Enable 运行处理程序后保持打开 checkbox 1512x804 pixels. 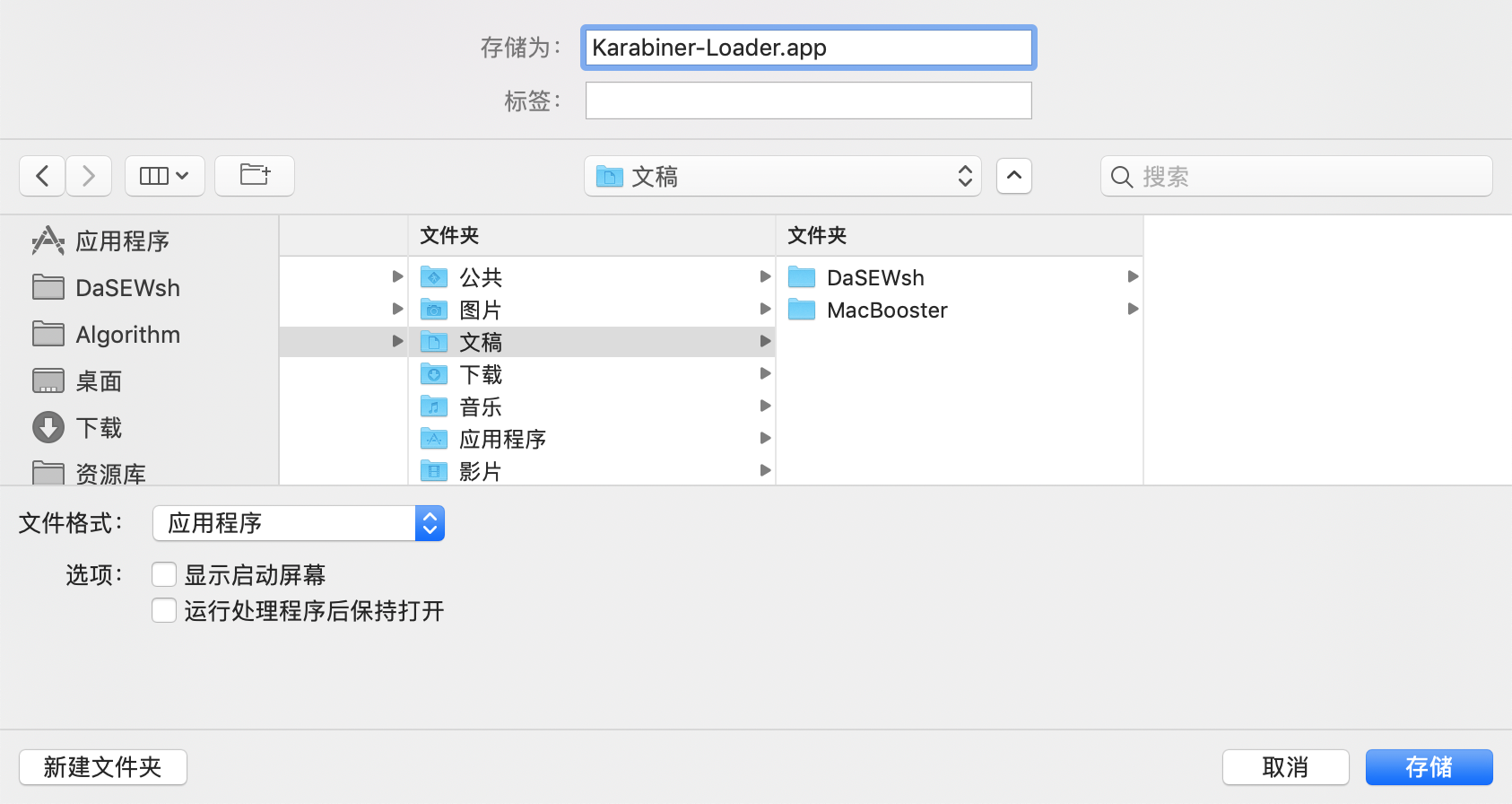[164, 610]
